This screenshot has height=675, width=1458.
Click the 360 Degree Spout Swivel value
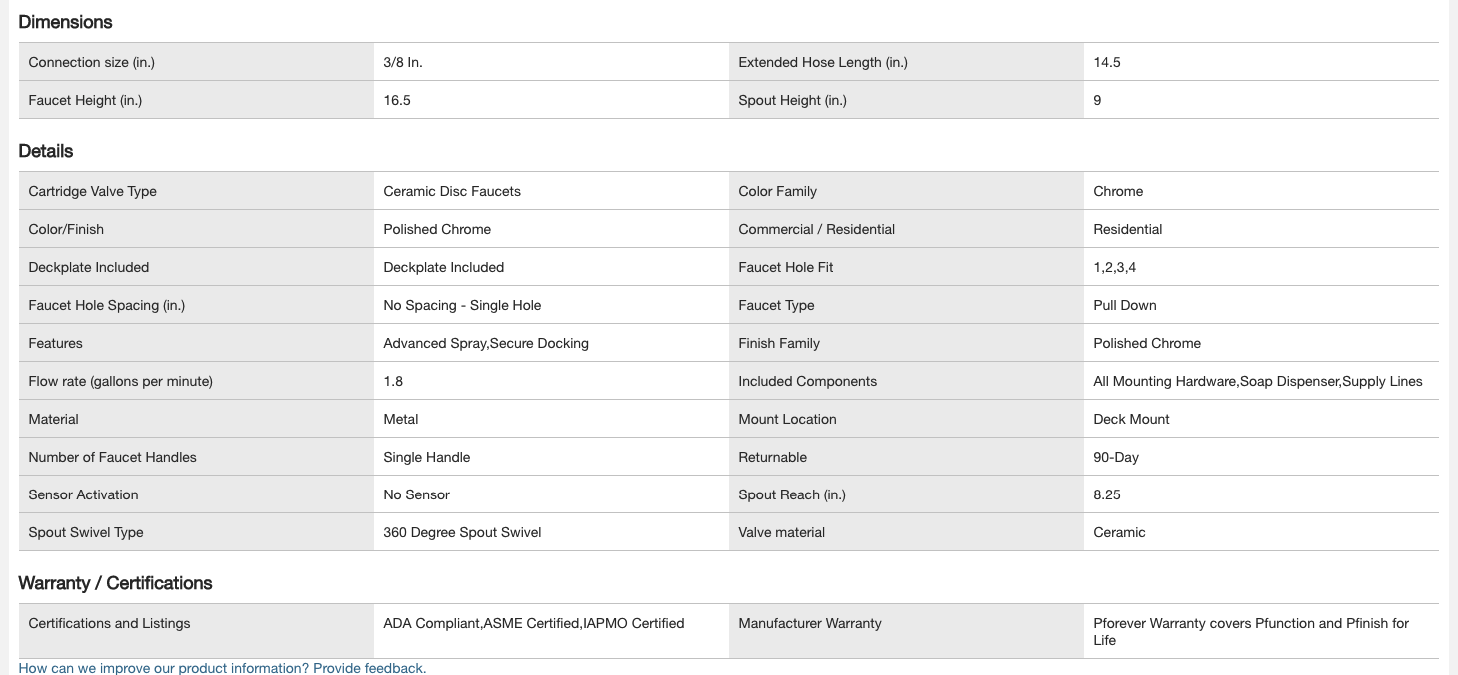(x=462, y=532)
